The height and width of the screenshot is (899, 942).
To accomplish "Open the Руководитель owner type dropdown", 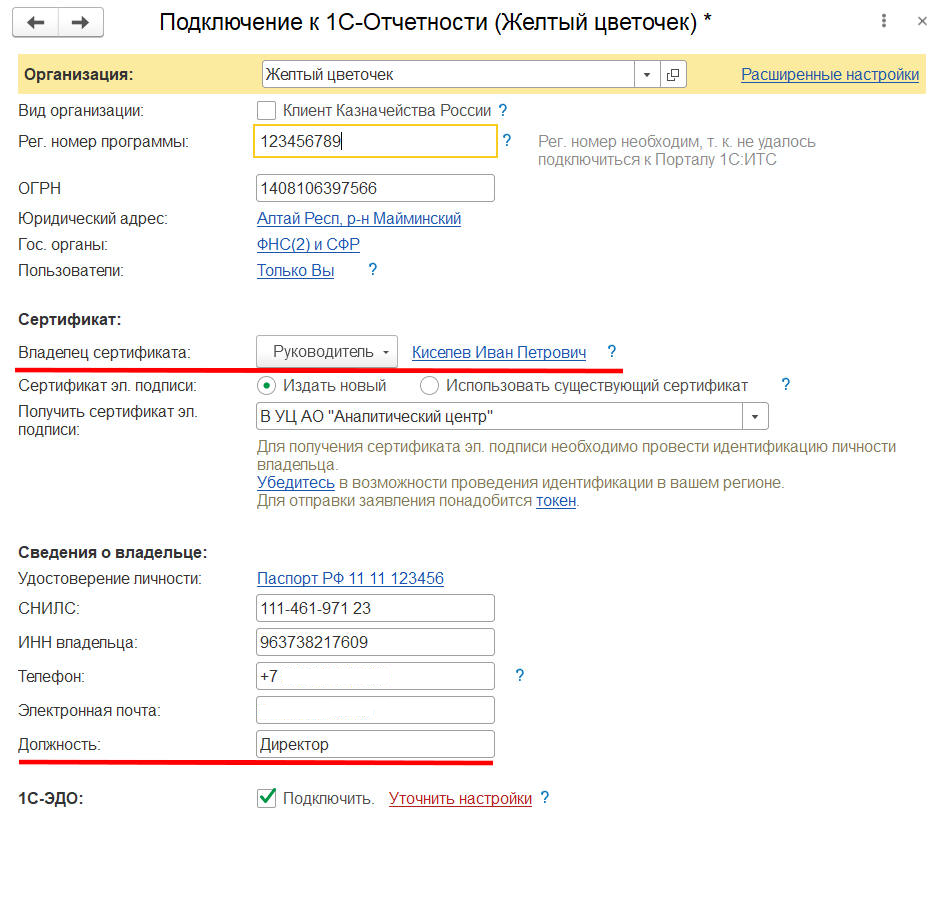I will (x=327, y=352).
